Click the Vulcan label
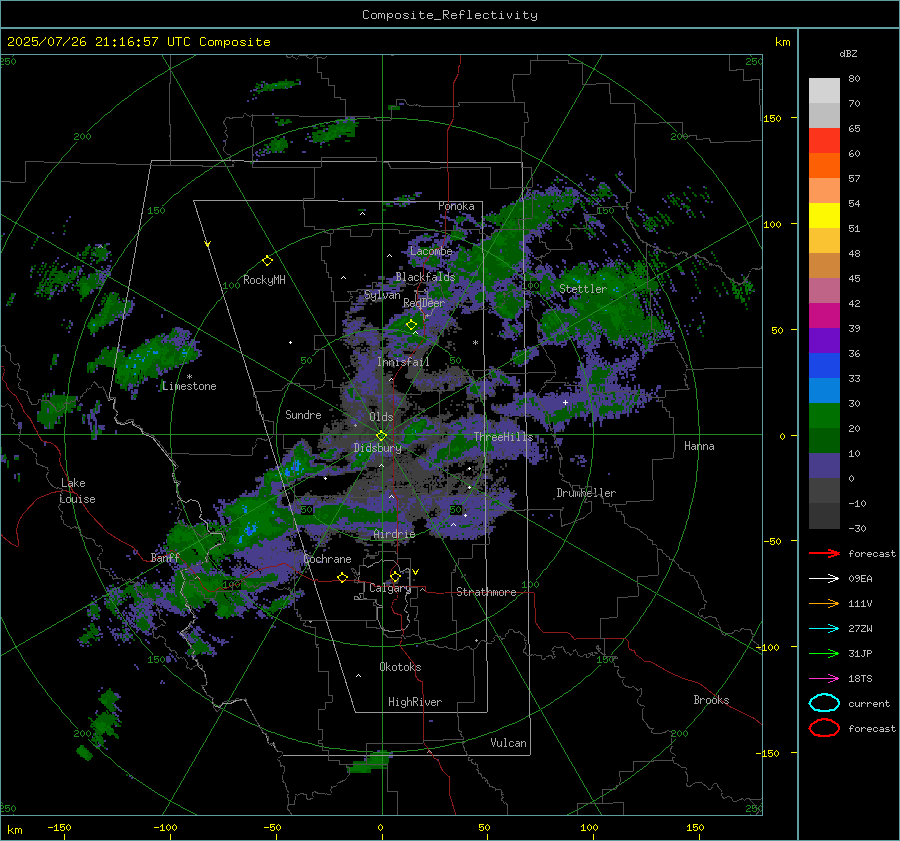 (509, 743)
